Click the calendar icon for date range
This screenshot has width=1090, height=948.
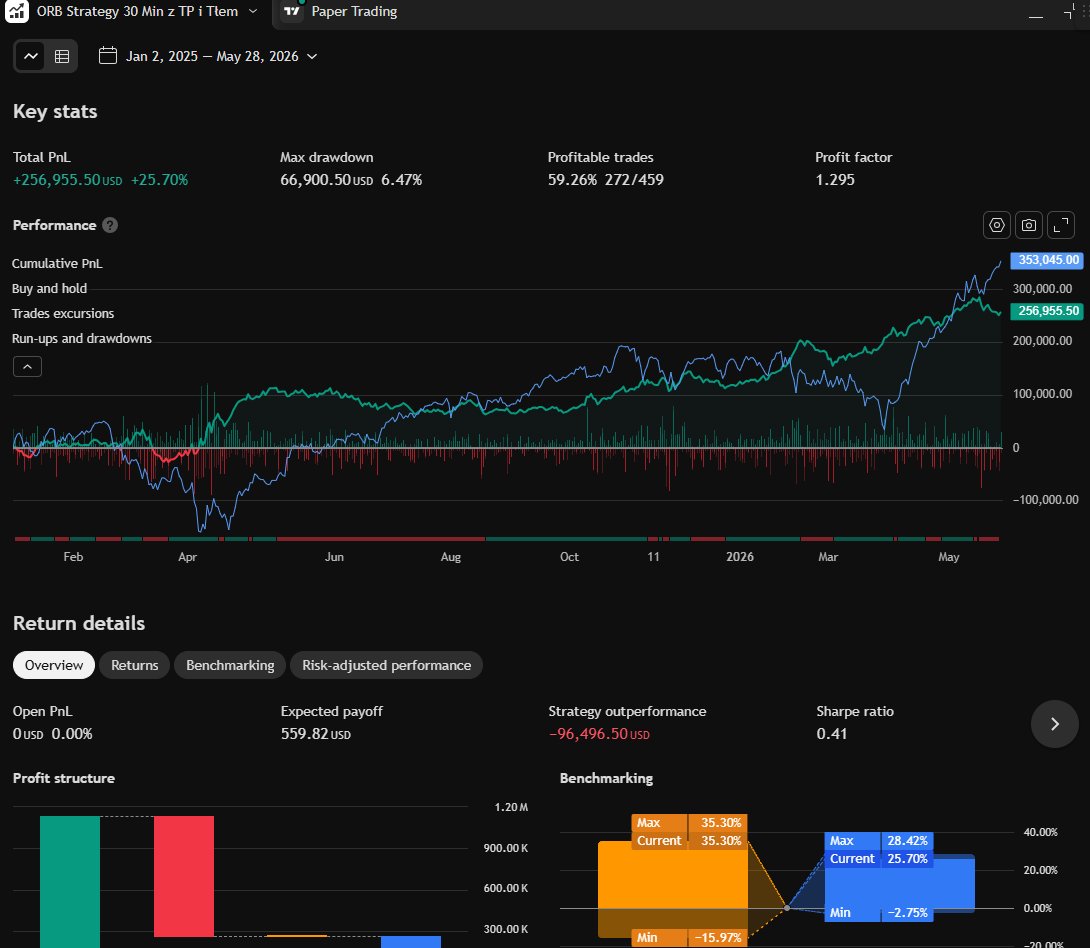[x=108, y=56]
